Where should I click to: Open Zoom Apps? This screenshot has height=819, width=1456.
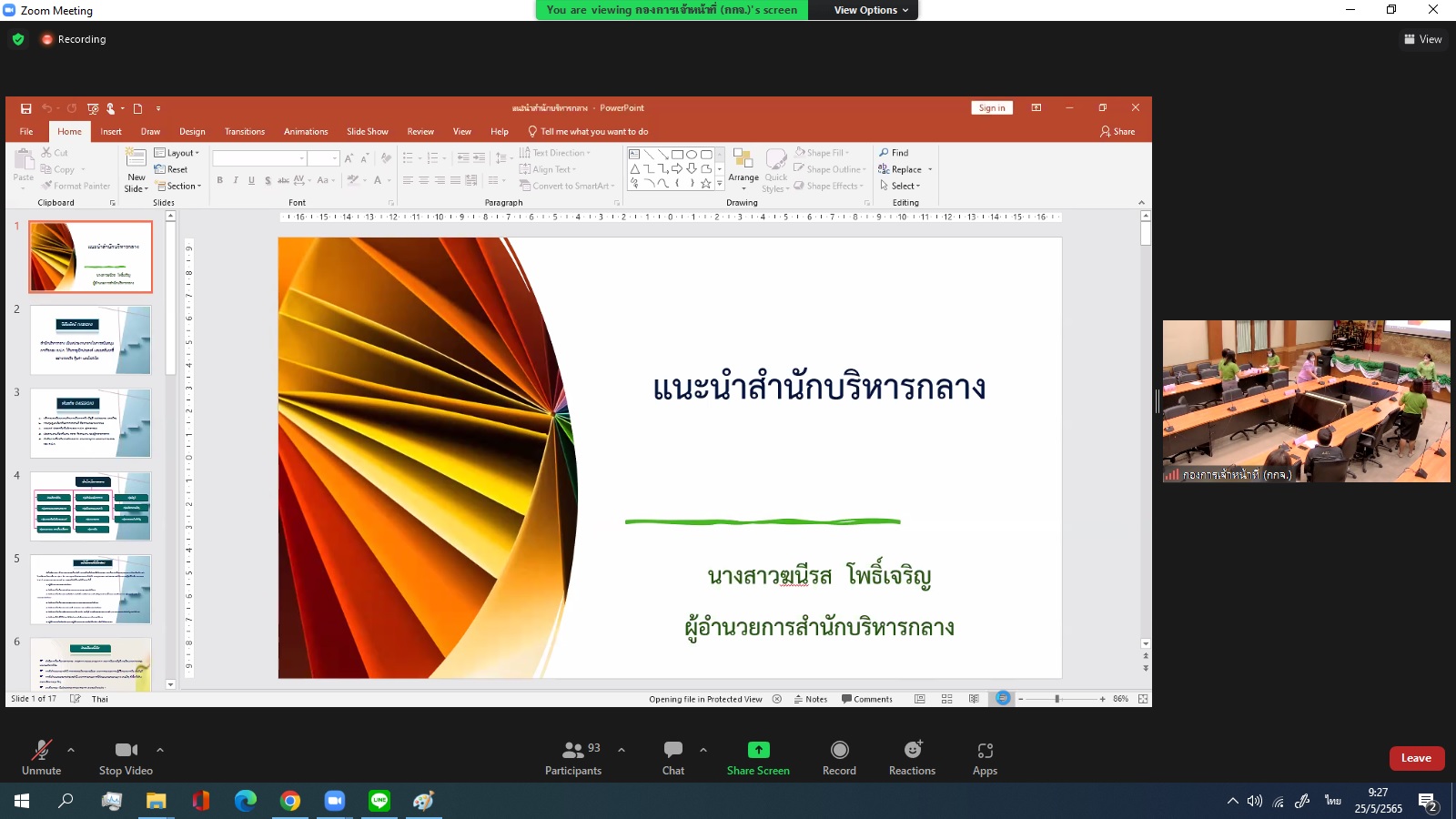click(x=985, y=757)
